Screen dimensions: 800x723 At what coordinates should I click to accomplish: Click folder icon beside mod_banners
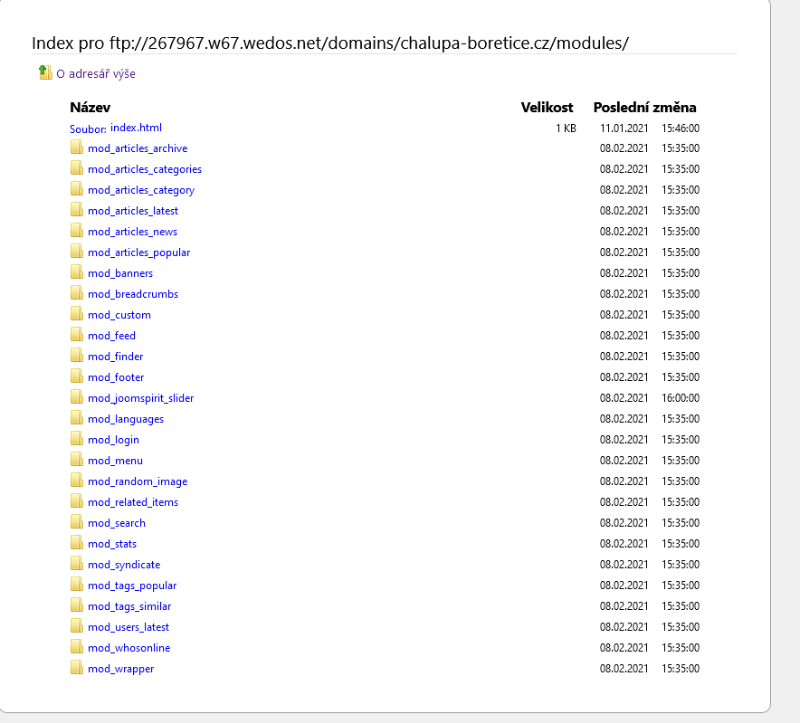tap(77, 273)
